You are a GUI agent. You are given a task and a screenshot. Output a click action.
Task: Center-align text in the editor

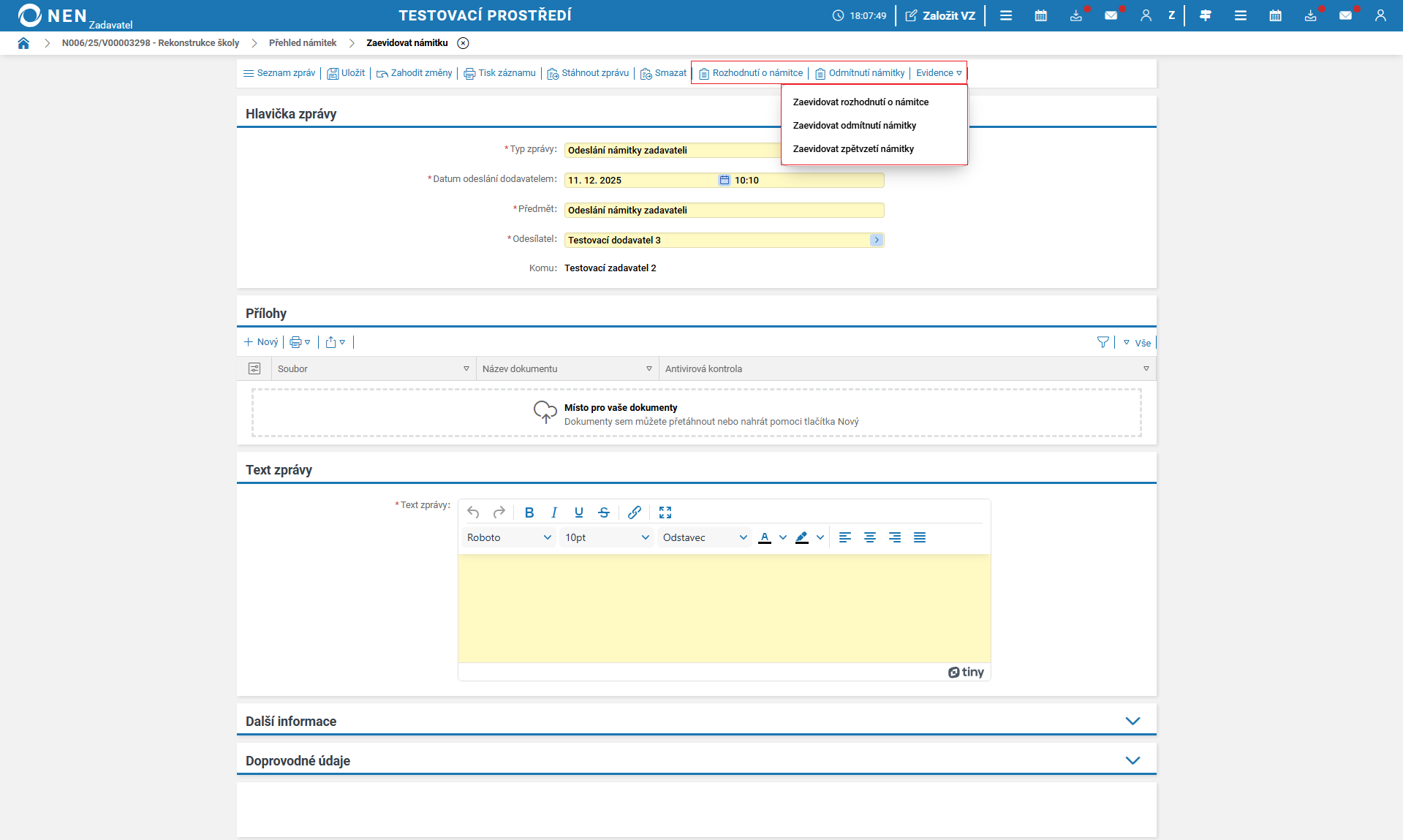point(870,537)
